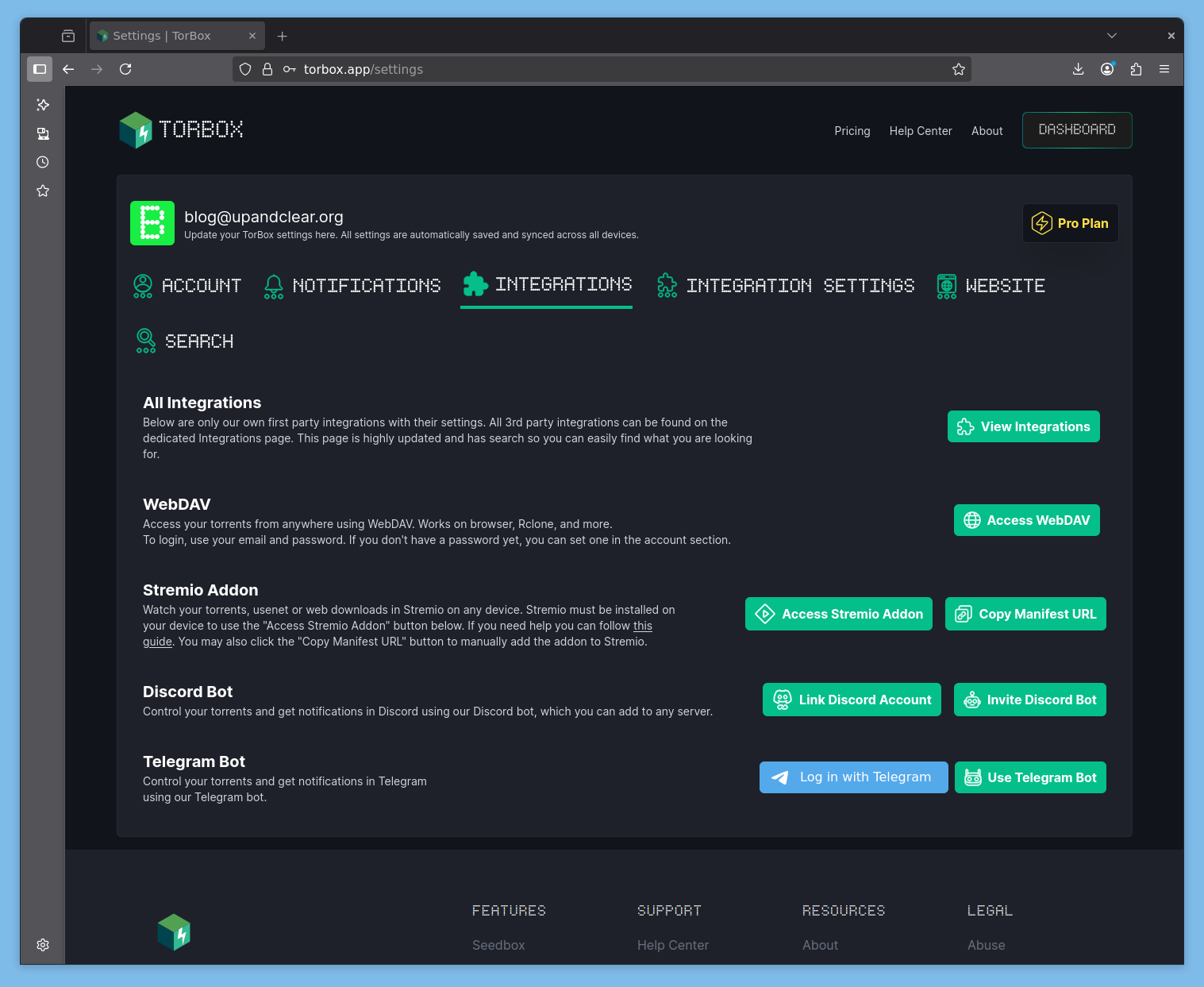This screenshot has width=1204, height=987.
Task: Open the Firefox account icon
Action: click(x=1107, y=69)
